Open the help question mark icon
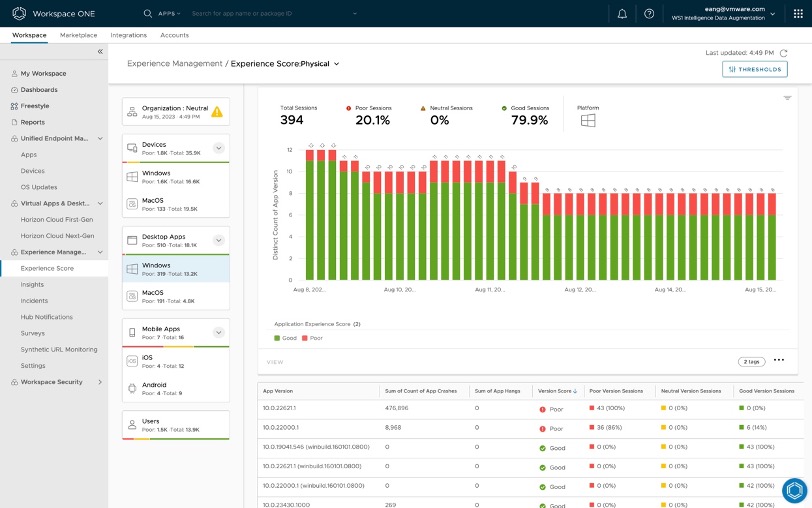 tap(649, 14)
